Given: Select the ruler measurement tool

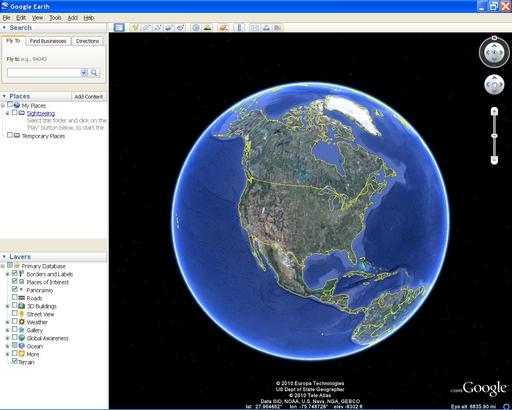Looking at the screenshot, I should click(x=239, y=28).
